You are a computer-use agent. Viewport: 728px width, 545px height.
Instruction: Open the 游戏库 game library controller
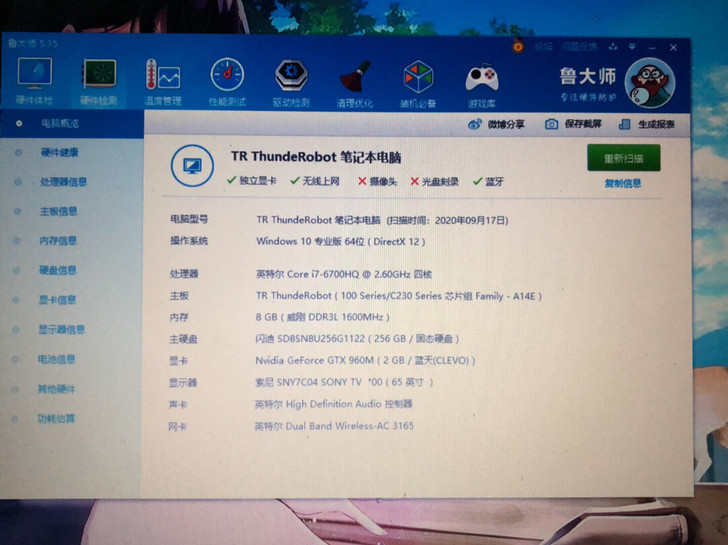482,85
